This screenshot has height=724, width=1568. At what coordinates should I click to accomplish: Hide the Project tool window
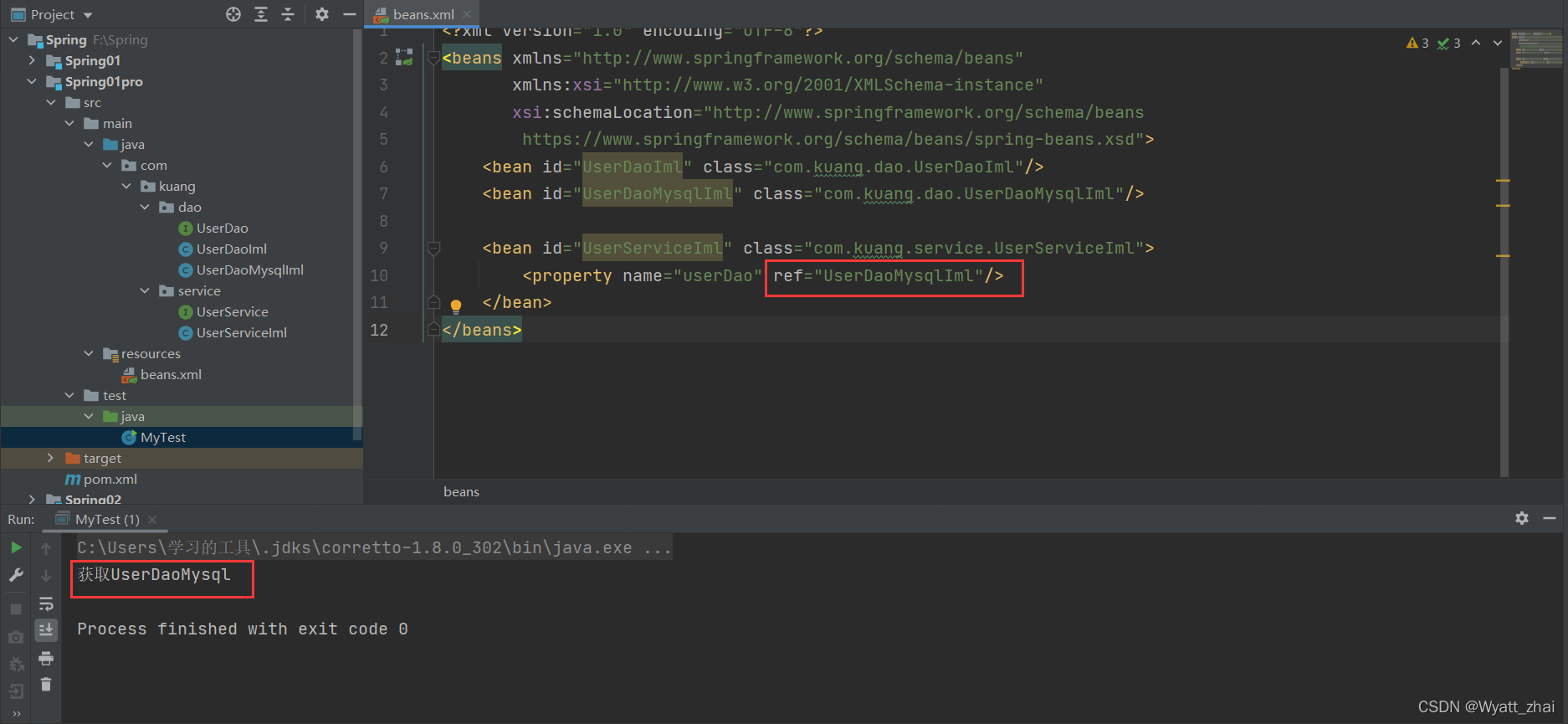click(x=350, y=14)
